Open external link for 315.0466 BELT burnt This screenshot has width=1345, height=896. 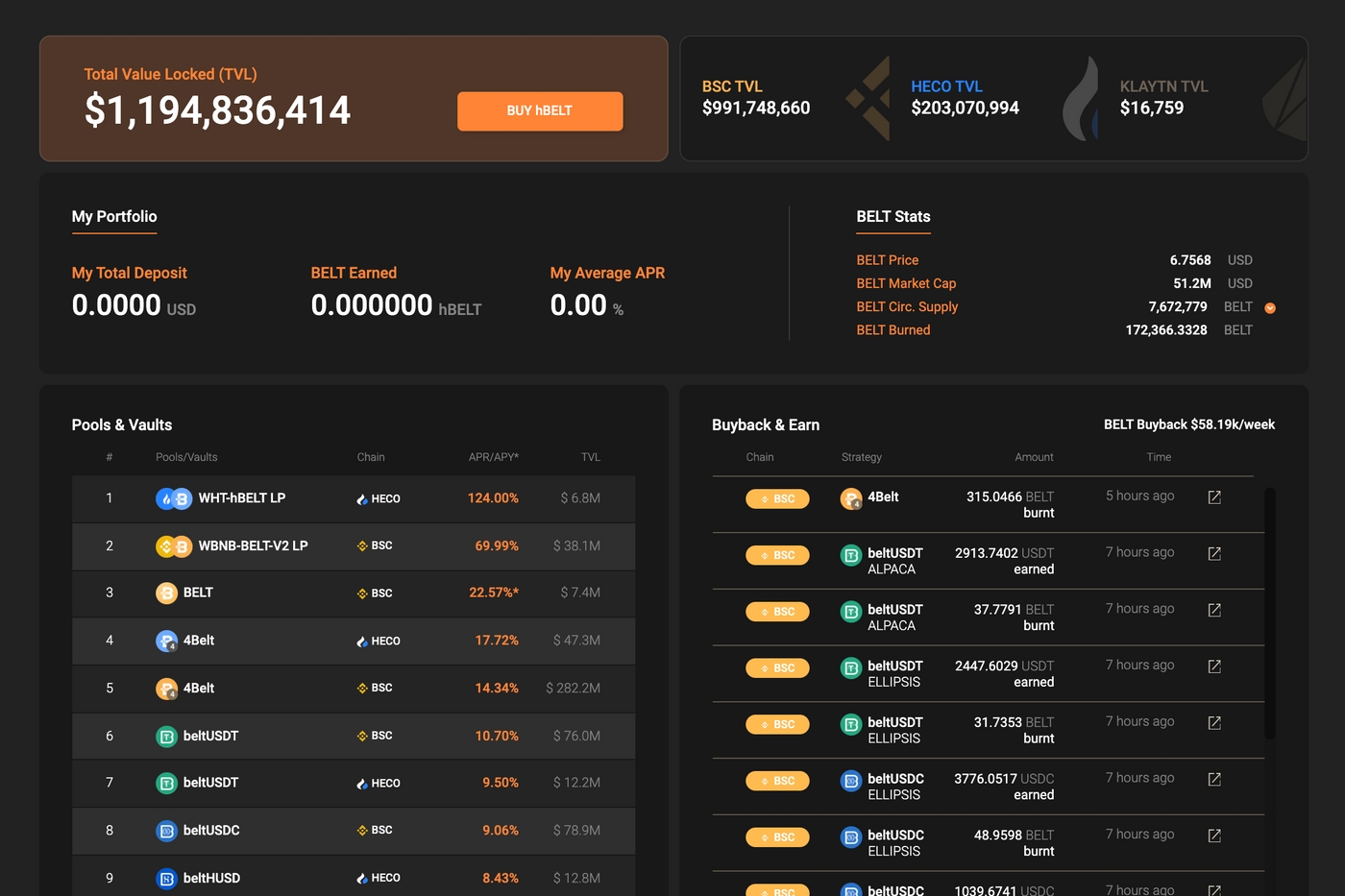point(1214,497)
